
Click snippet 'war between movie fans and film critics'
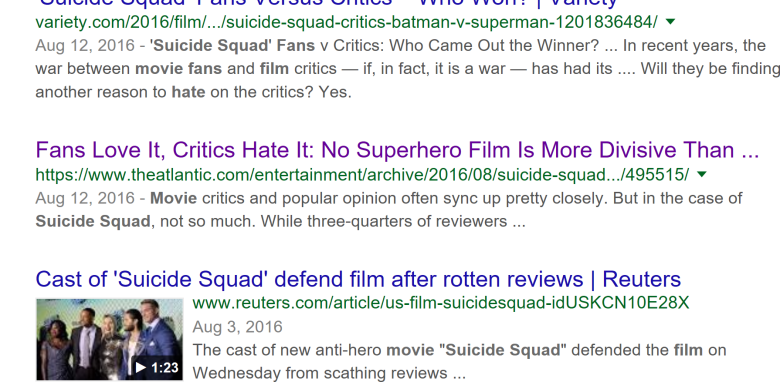(x=186, y=68)
